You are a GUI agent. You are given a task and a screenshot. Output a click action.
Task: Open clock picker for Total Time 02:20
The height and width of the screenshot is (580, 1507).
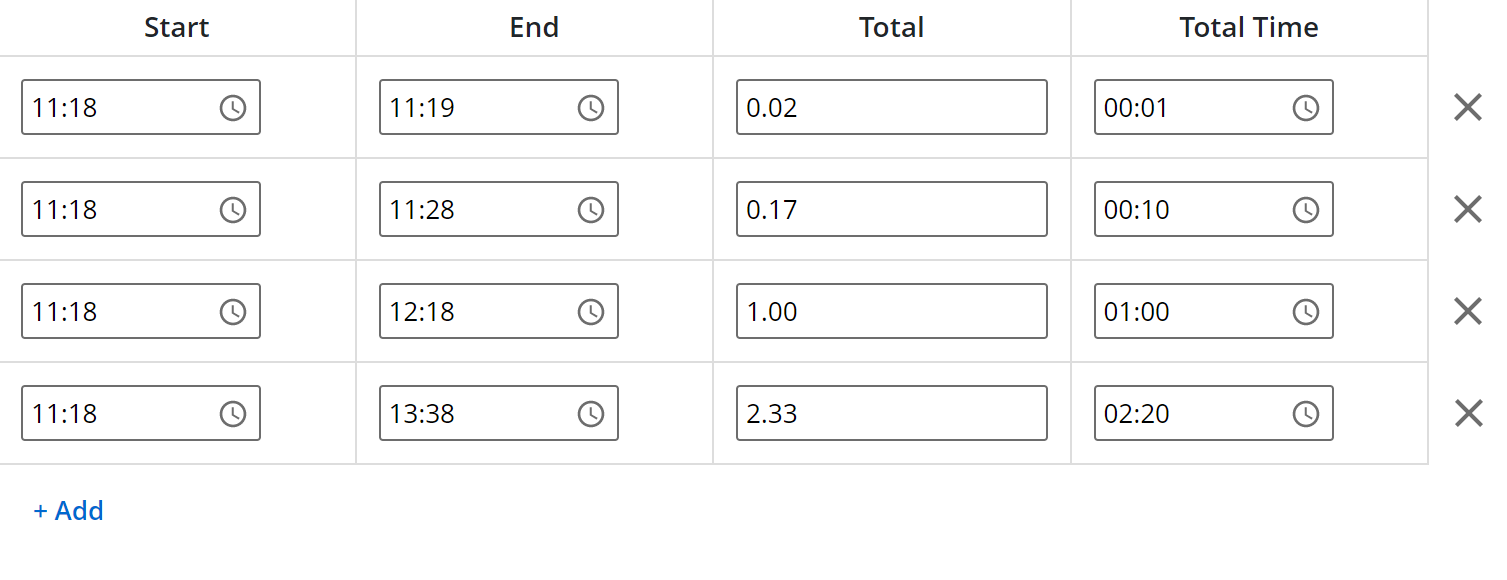pos(1306,414)
